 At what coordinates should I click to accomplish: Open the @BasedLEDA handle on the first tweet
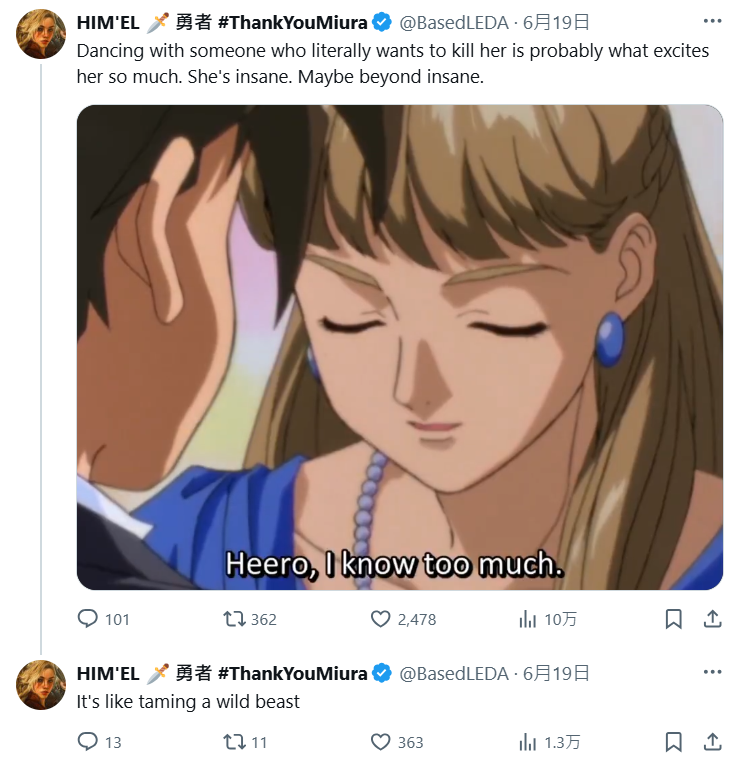[454, 21]
